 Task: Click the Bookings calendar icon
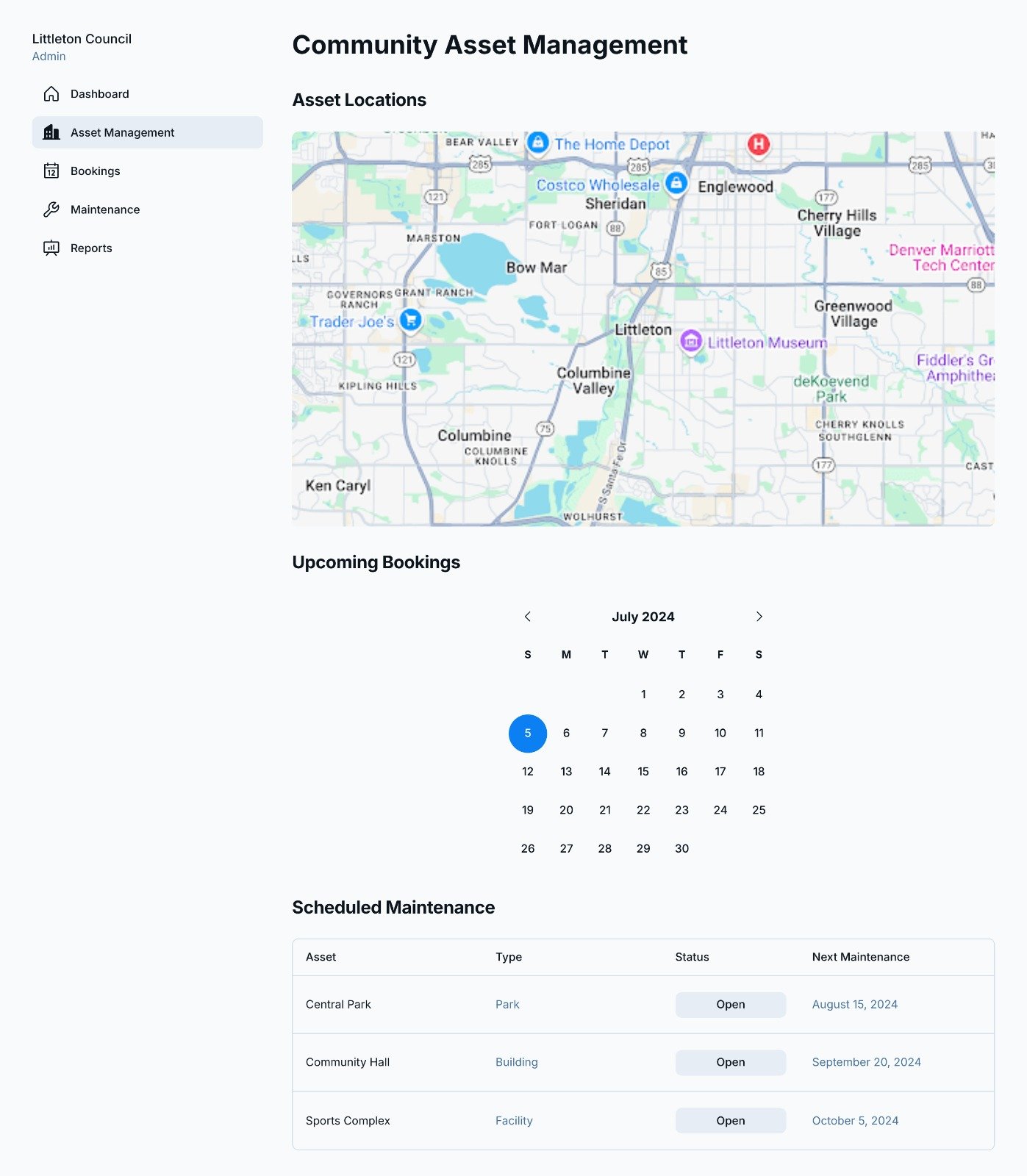[x=51, y=171]
